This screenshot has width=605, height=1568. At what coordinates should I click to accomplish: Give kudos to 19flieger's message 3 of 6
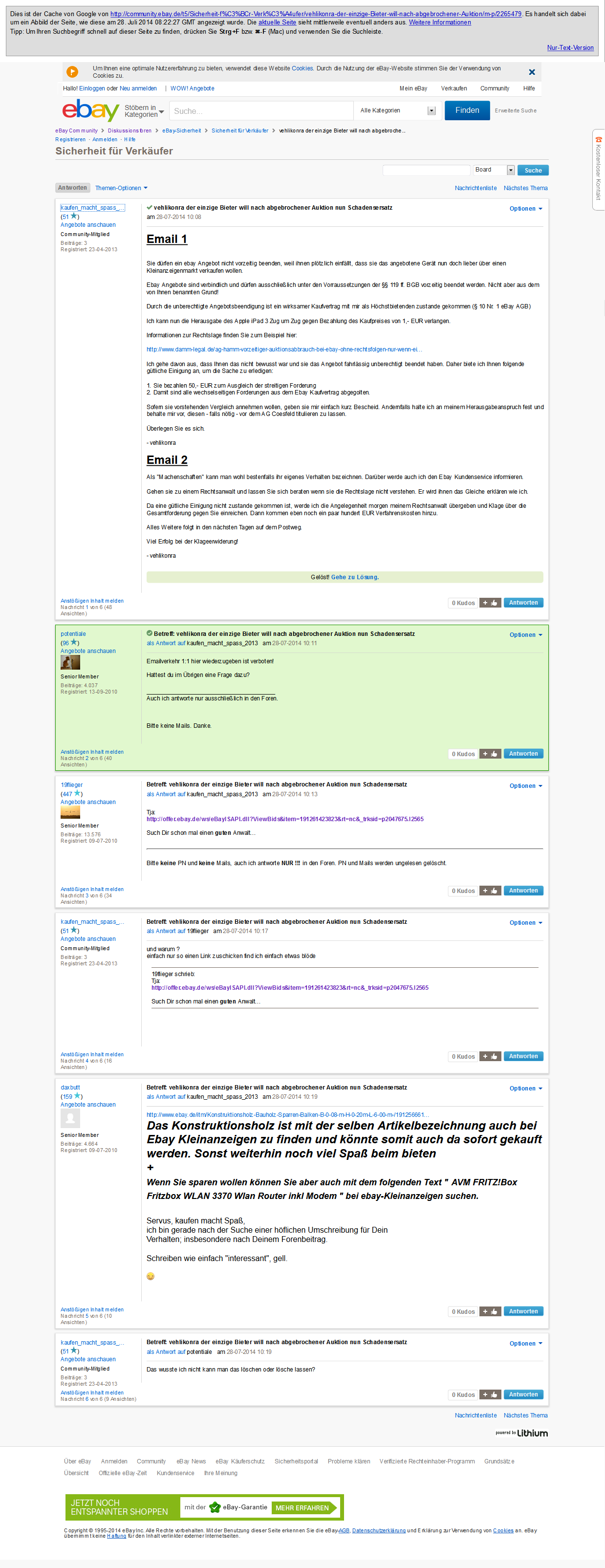(x=490, y=891)
